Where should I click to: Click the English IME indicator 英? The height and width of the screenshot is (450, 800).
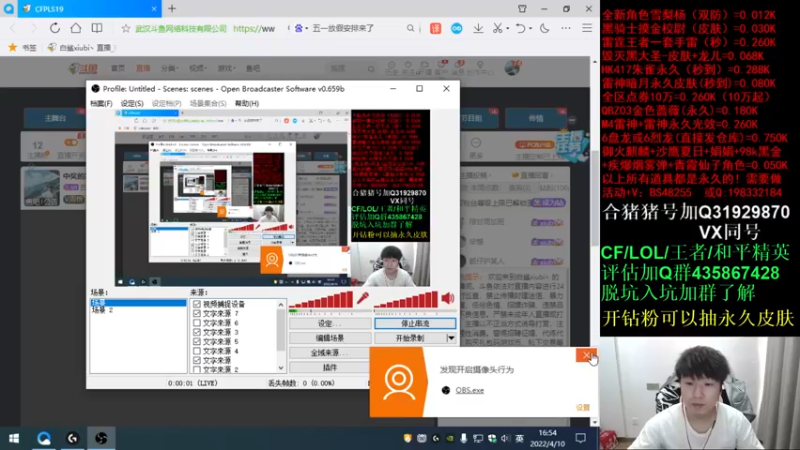[x=519, y=438]
